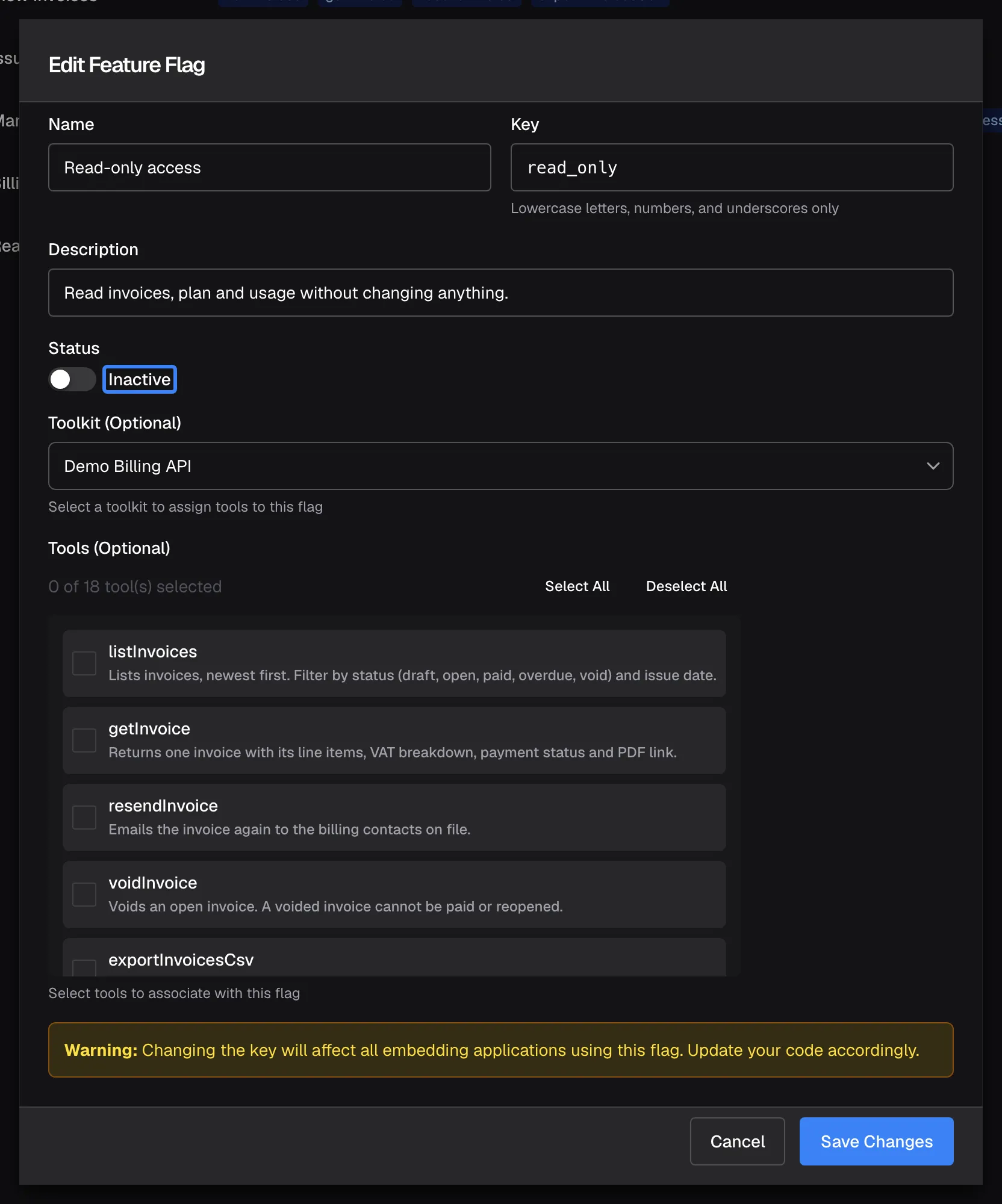The width and height of the screenshot is (1002, 1204).
Task: Check the getInvoice tool checkbox
Action: click(84, 740)
